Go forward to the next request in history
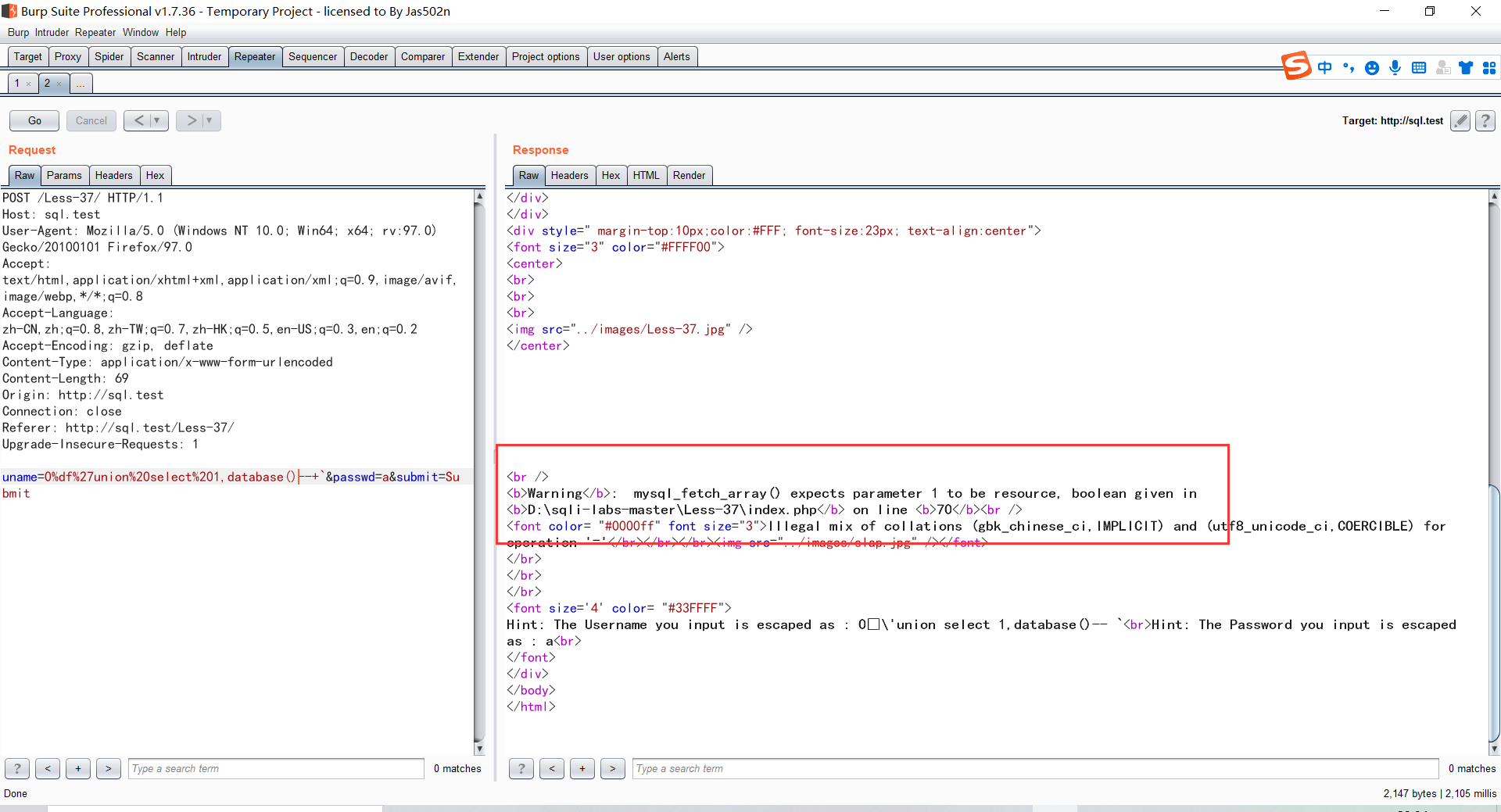1501x812 pixels. tap(191, 120)
